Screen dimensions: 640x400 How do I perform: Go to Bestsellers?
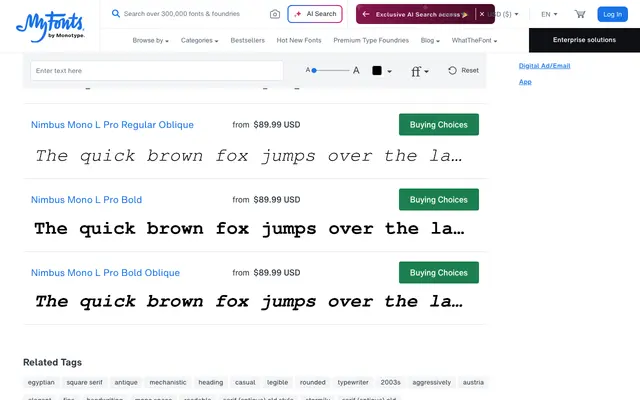coord(247,40)
